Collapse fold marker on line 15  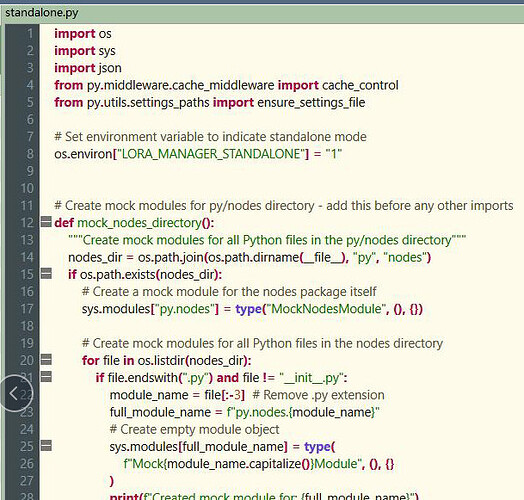(46, 273)
